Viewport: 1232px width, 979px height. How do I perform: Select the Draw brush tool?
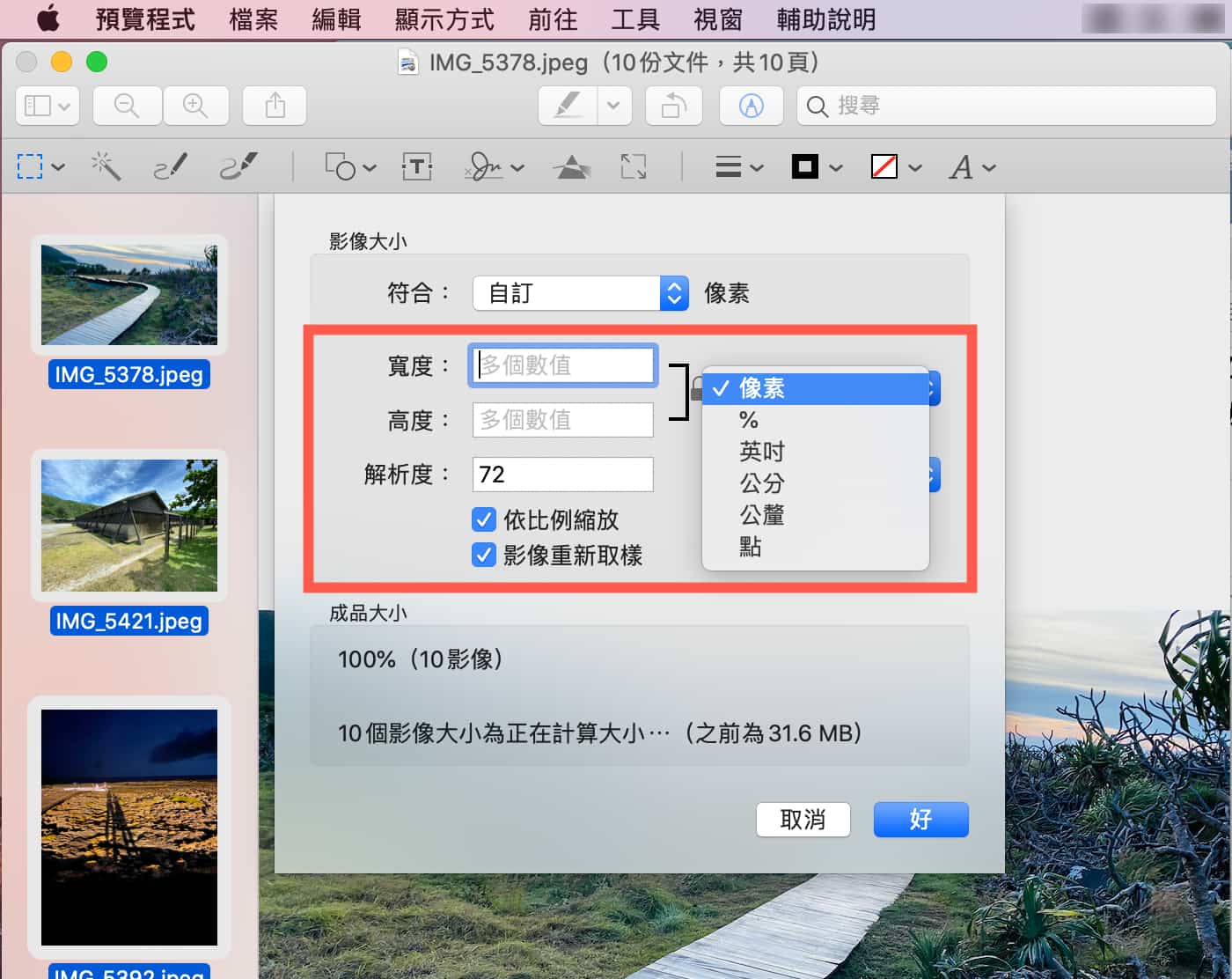click(238, 166)
